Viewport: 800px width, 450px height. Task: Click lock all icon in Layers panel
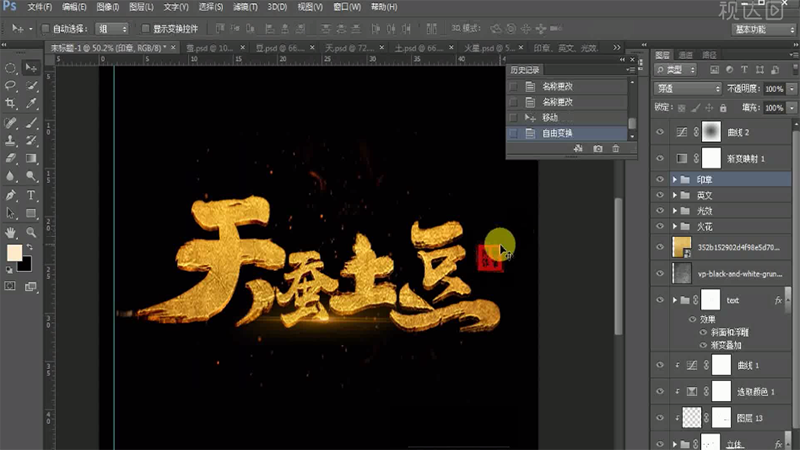pyautogui.click(x=723, y=108)
